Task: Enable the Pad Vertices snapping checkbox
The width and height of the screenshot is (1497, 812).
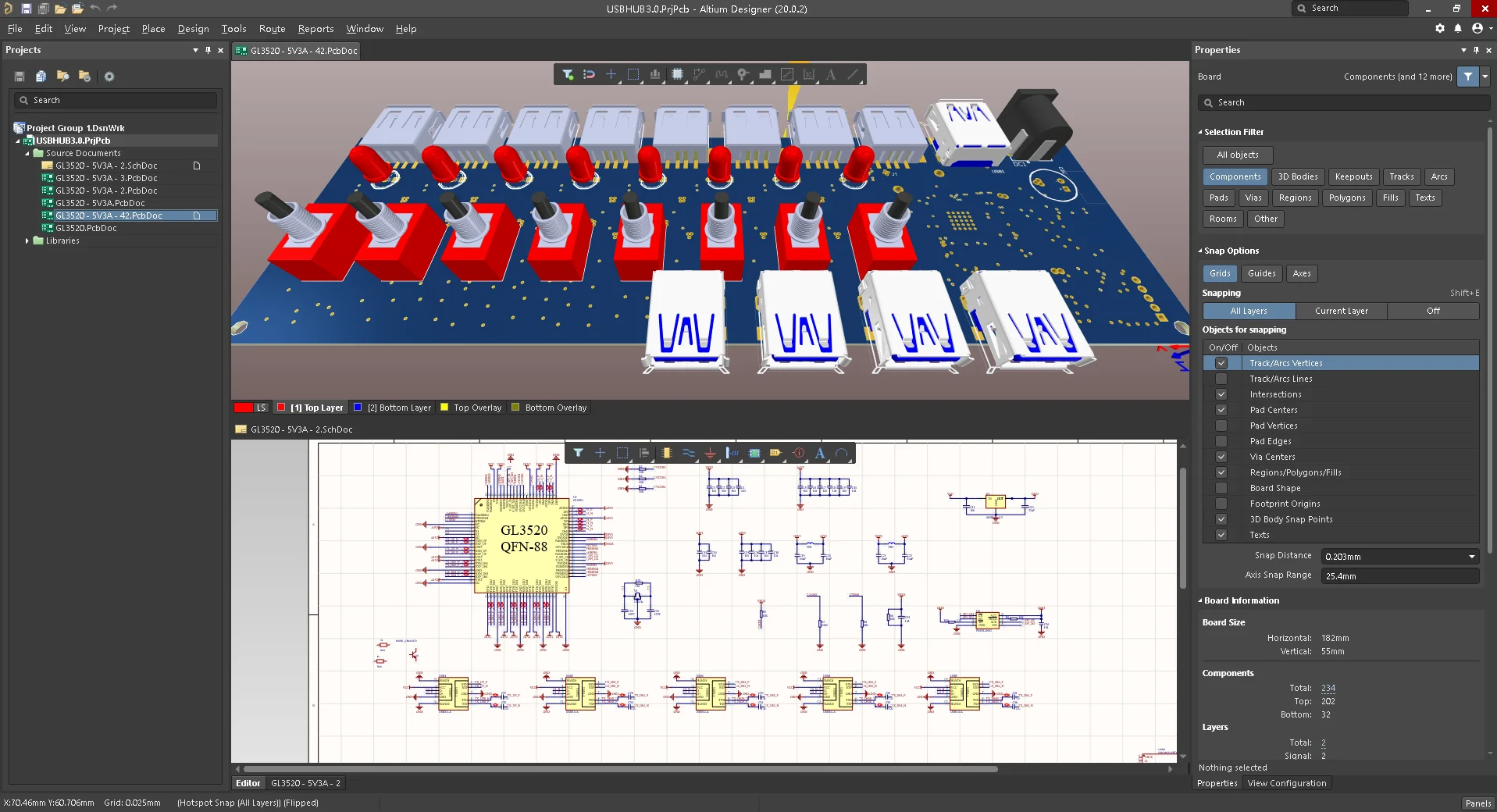Action: point(1221,426)
